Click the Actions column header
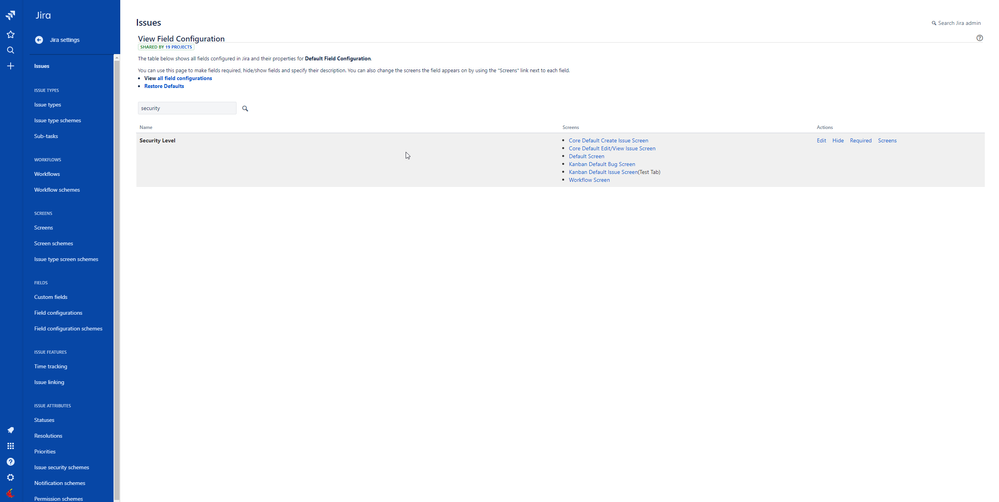 click(825, 127)
